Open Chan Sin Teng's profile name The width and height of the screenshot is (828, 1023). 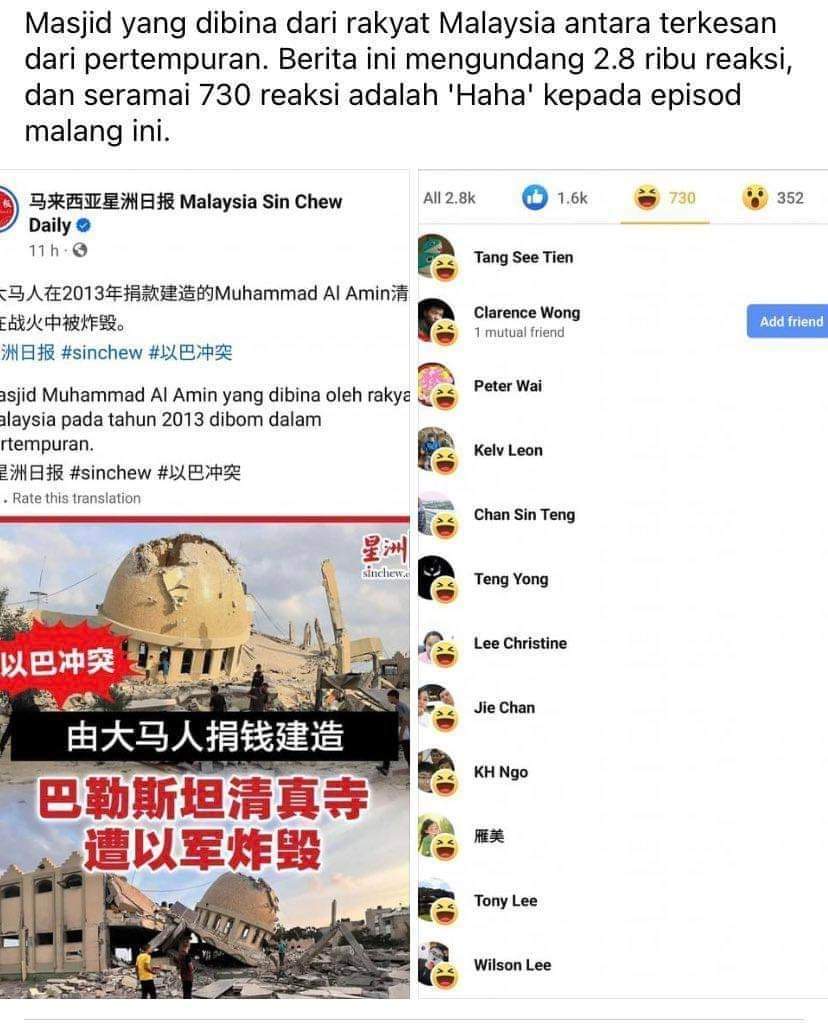point(524,515)
